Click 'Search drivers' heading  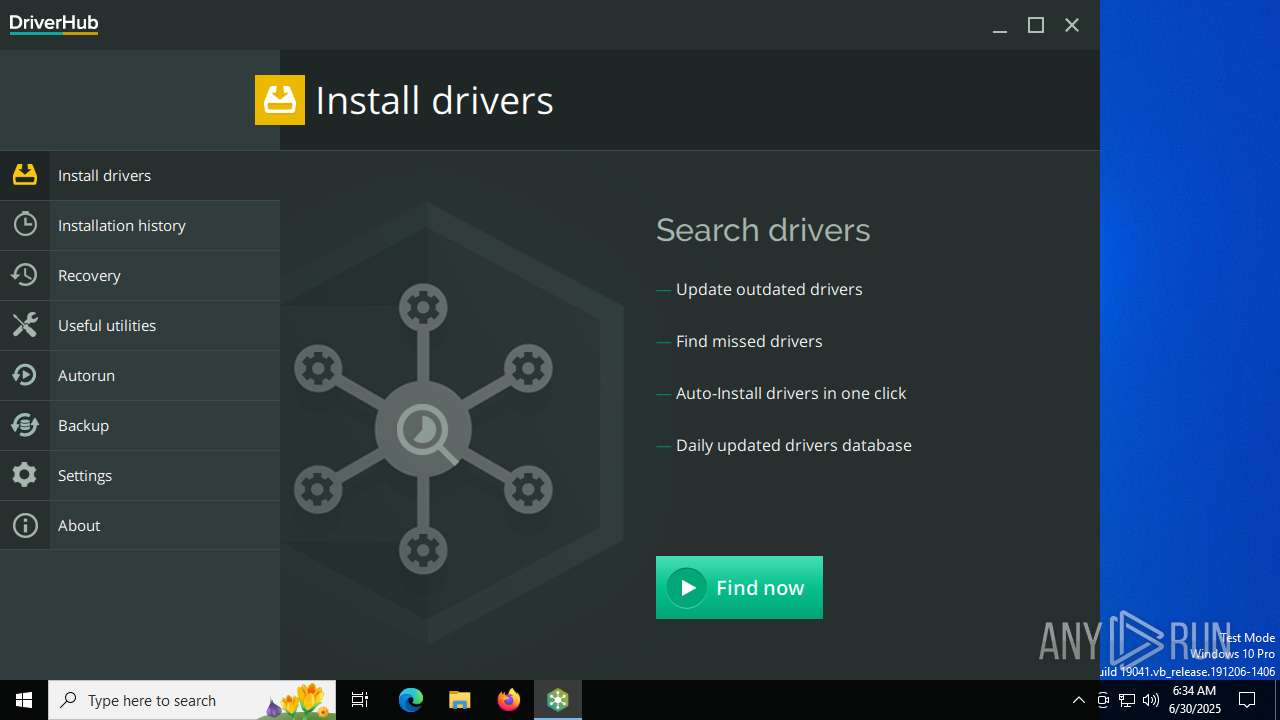click(x=763, y=230)
